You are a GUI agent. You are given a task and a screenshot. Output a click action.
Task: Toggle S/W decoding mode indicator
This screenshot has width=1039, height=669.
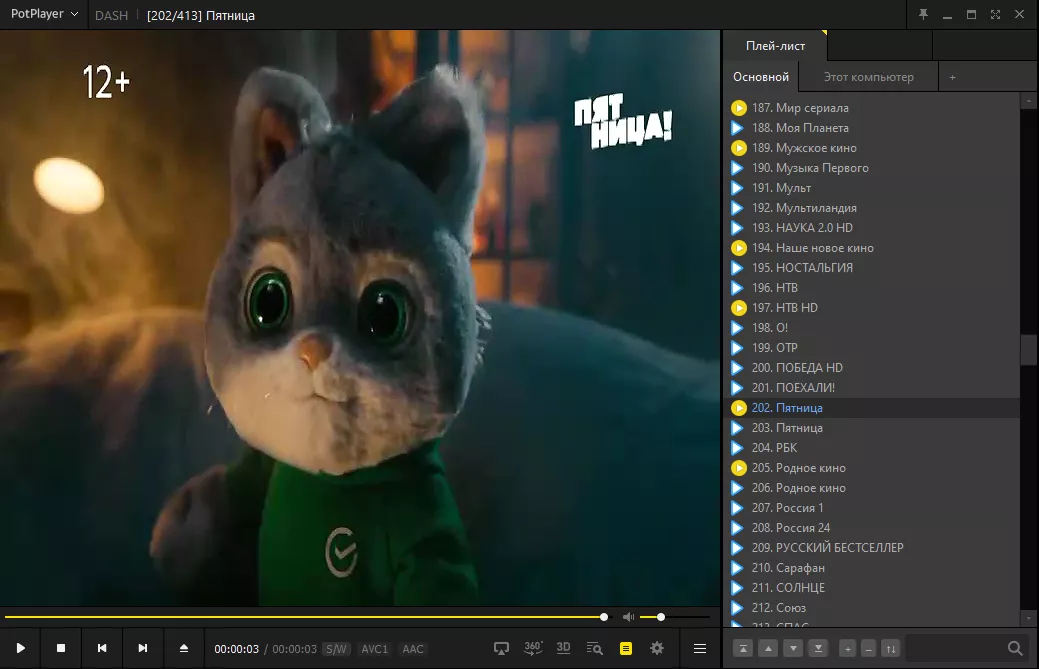[x=336, y=649]
